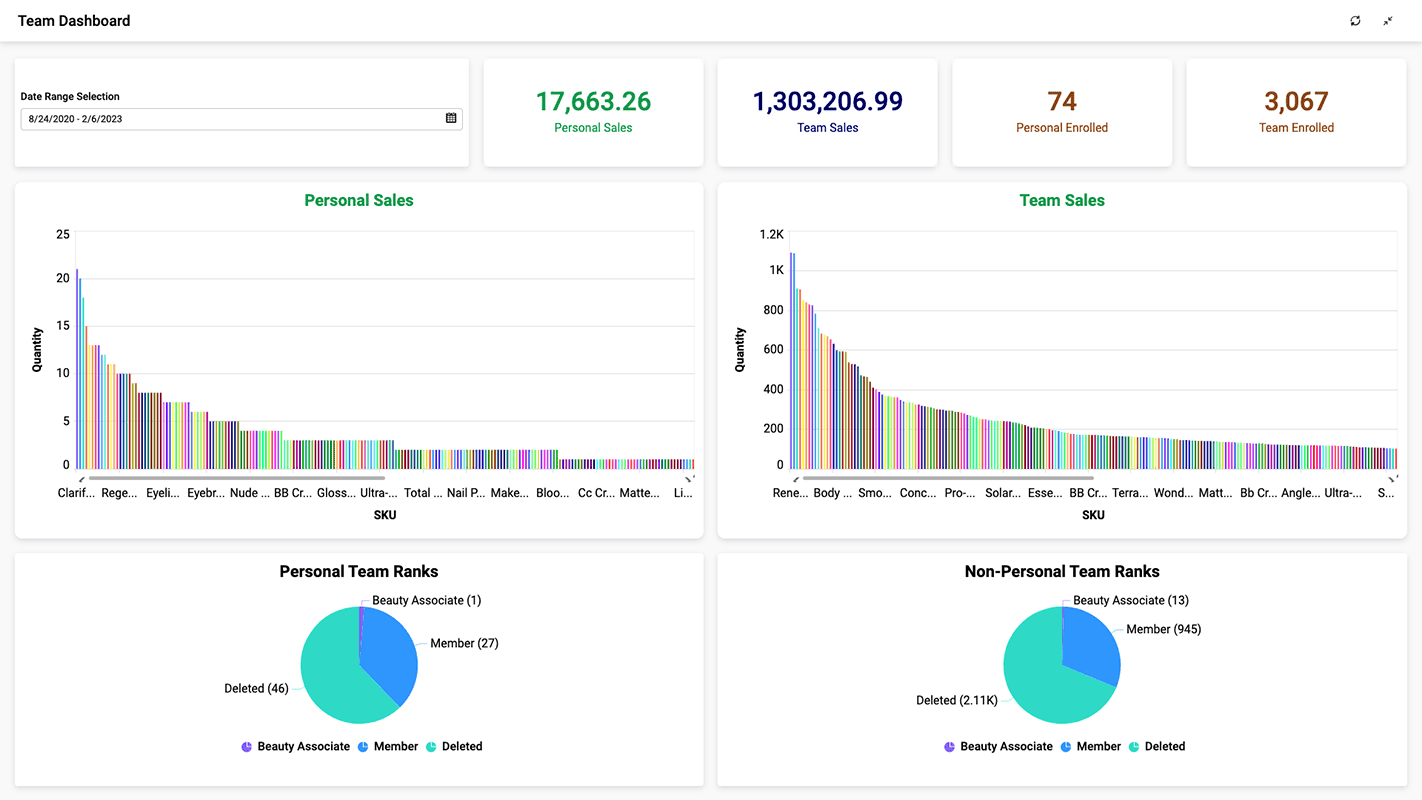Image resolution: width=1422 pixels, height=800 pixels.
Task: Click the "Personal Sales" chart title
Action: pyautogui.click(x=359, y=201)
